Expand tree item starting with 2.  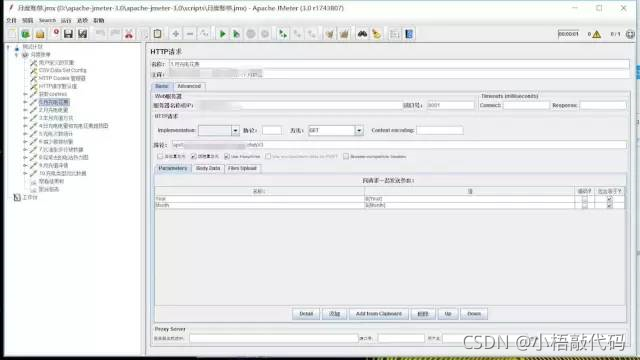pos(25,110)
